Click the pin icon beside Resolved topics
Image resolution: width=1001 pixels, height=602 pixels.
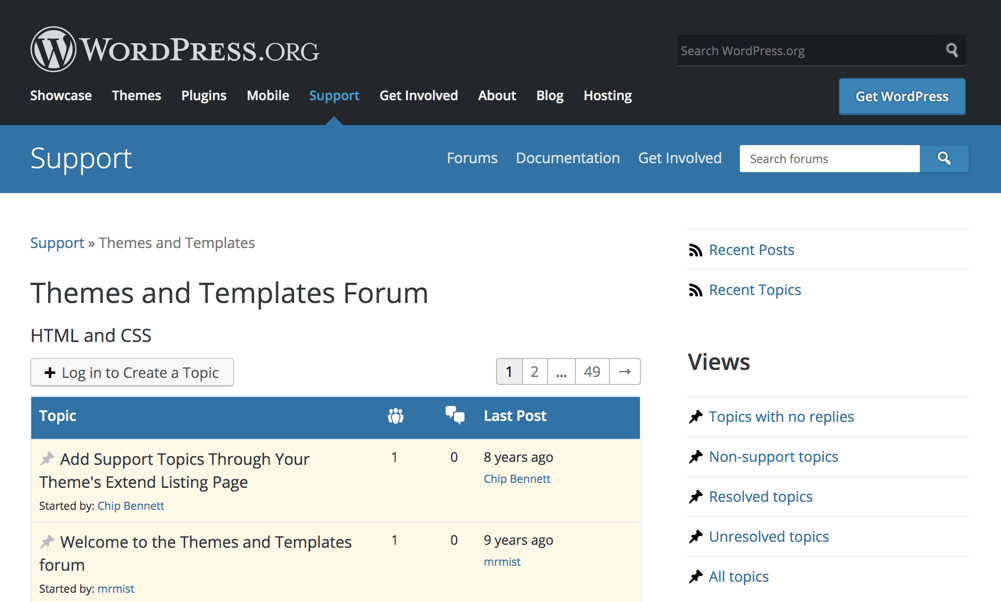(x=695, y=497)
